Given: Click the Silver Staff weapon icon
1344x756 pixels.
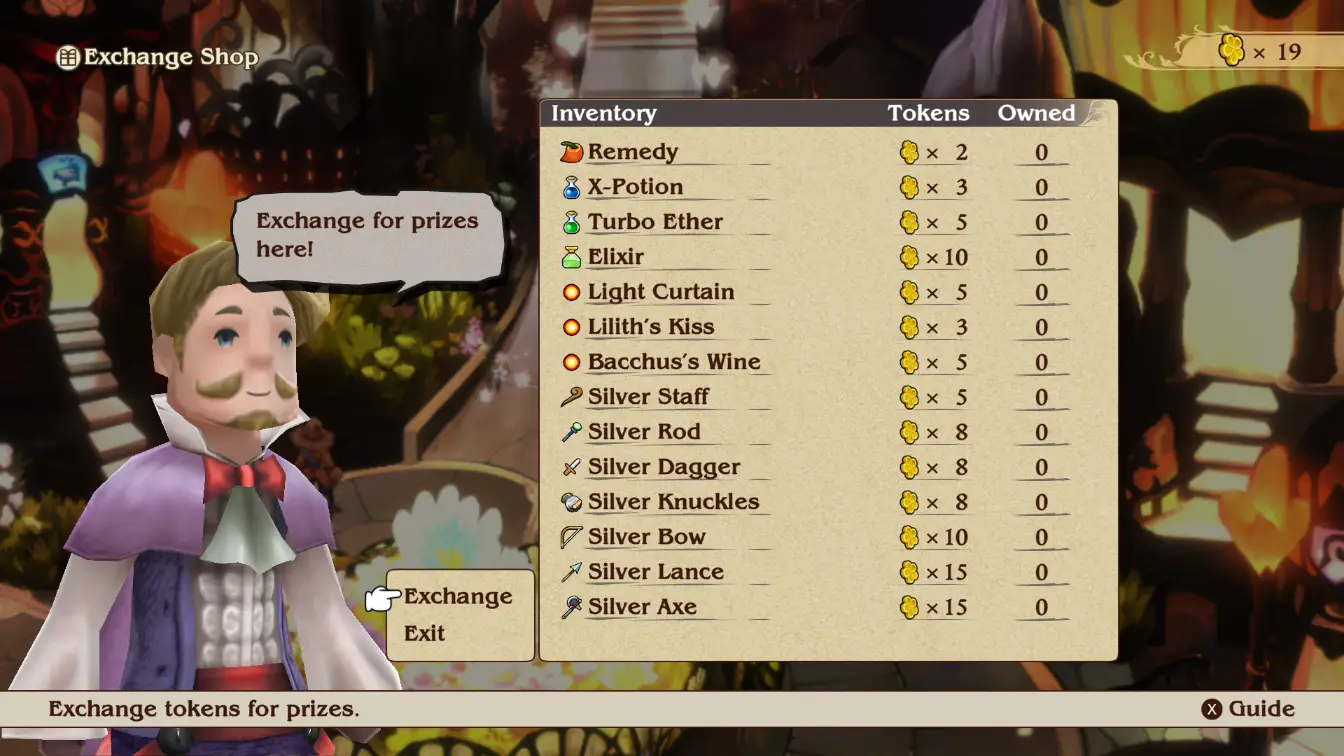Looking at the screenshot, I should 571,397.
